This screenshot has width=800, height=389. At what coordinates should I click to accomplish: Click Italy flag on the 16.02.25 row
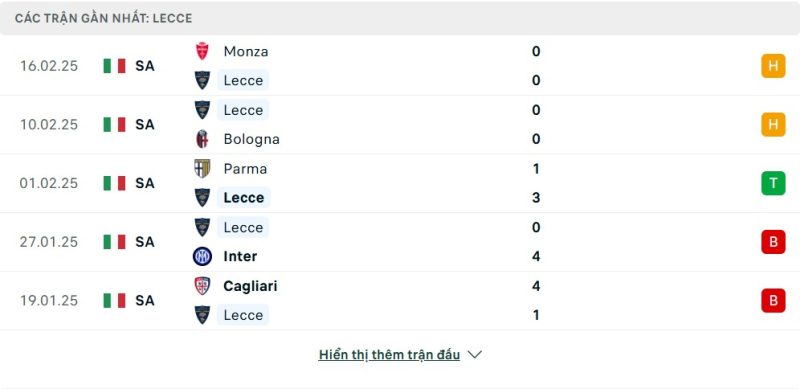(x=114, y=66)
